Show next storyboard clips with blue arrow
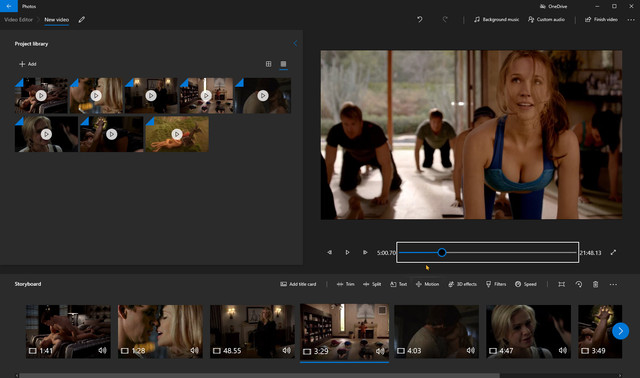 (620, 331)
